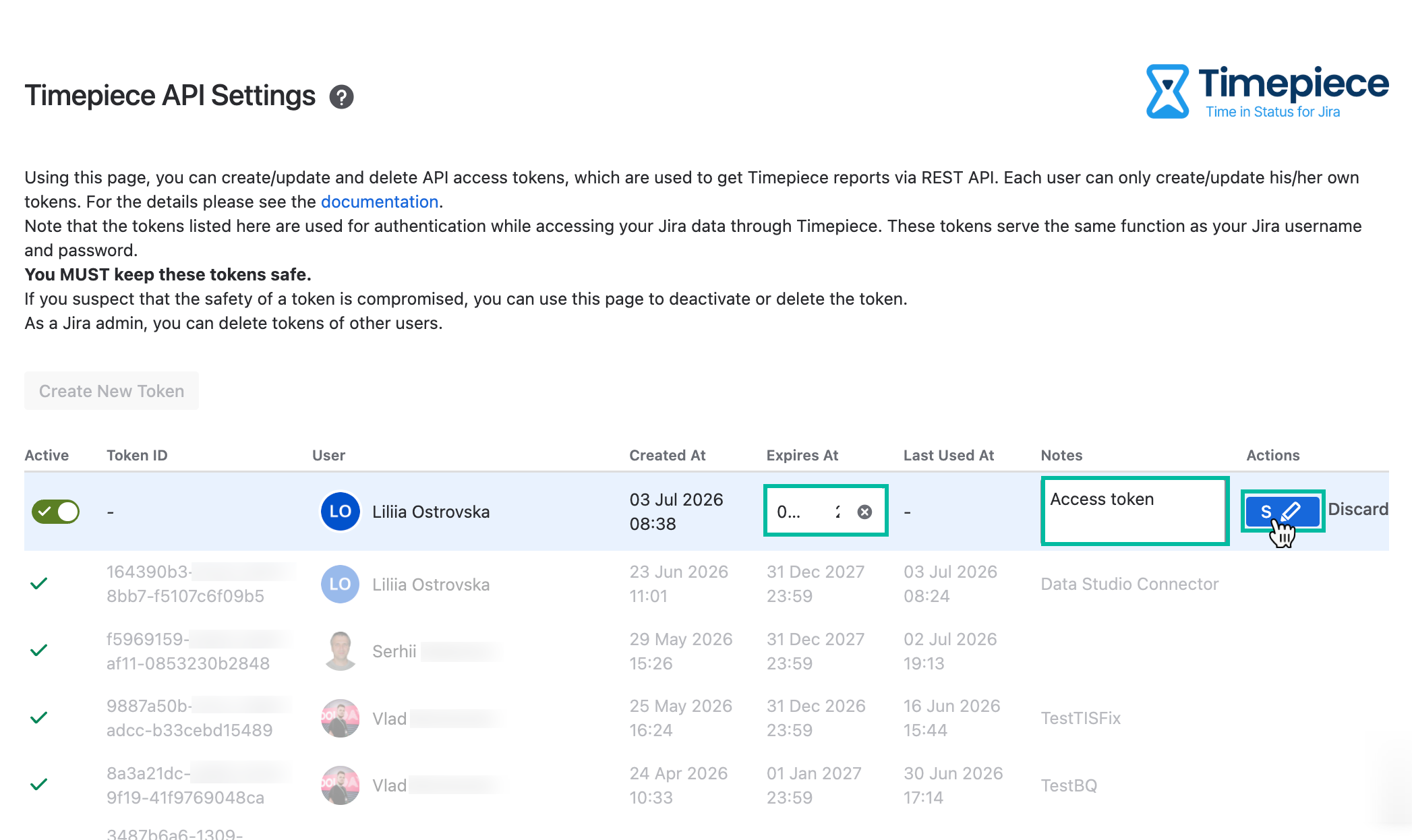Select the Data Studio Connector note
This screenshot has width=1412, height=840.
[1129, 584]
